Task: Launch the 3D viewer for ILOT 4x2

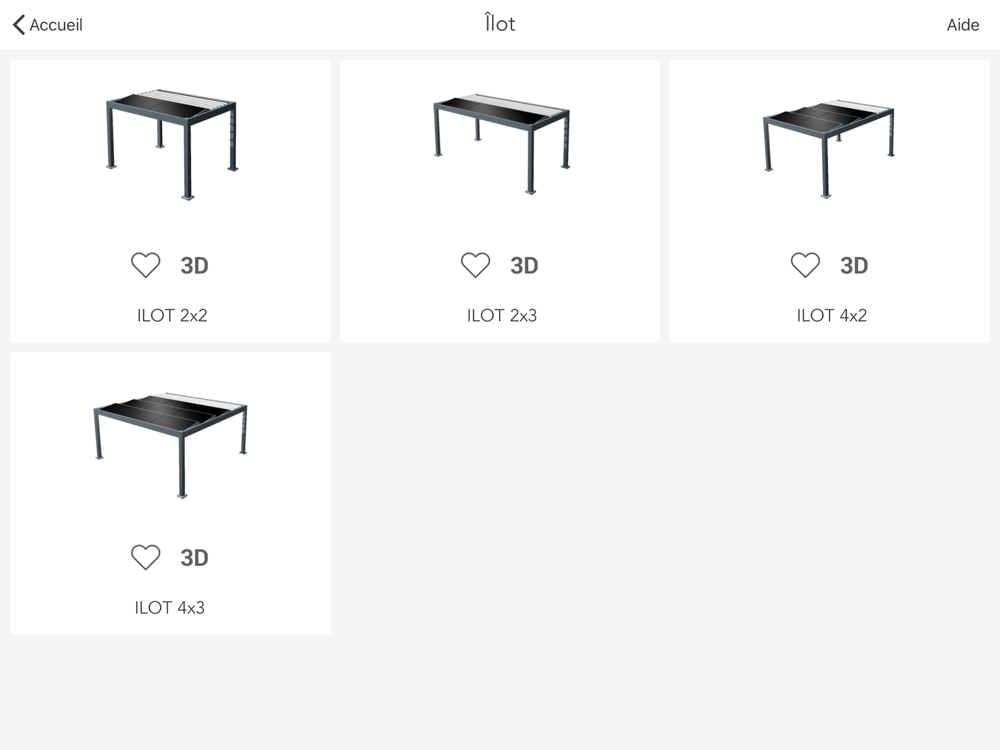Action: (x=854, y=265)
